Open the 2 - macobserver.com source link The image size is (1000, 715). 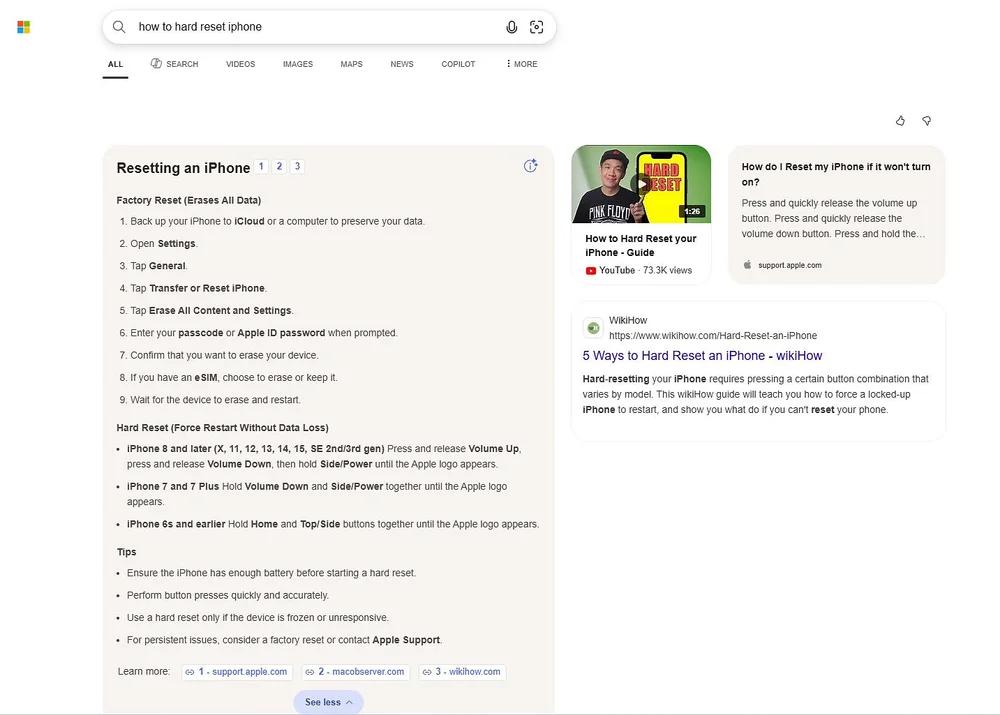coord(356,672)
